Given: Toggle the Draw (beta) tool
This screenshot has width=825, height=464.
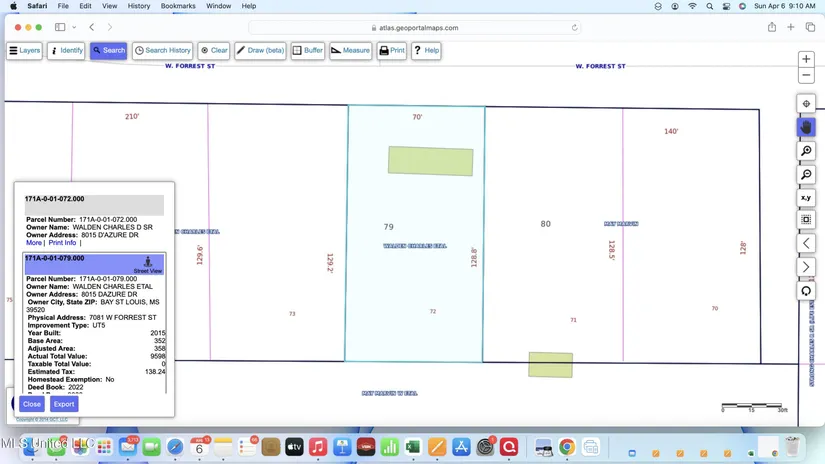Looking at the screenshot, I should (261, 50).
